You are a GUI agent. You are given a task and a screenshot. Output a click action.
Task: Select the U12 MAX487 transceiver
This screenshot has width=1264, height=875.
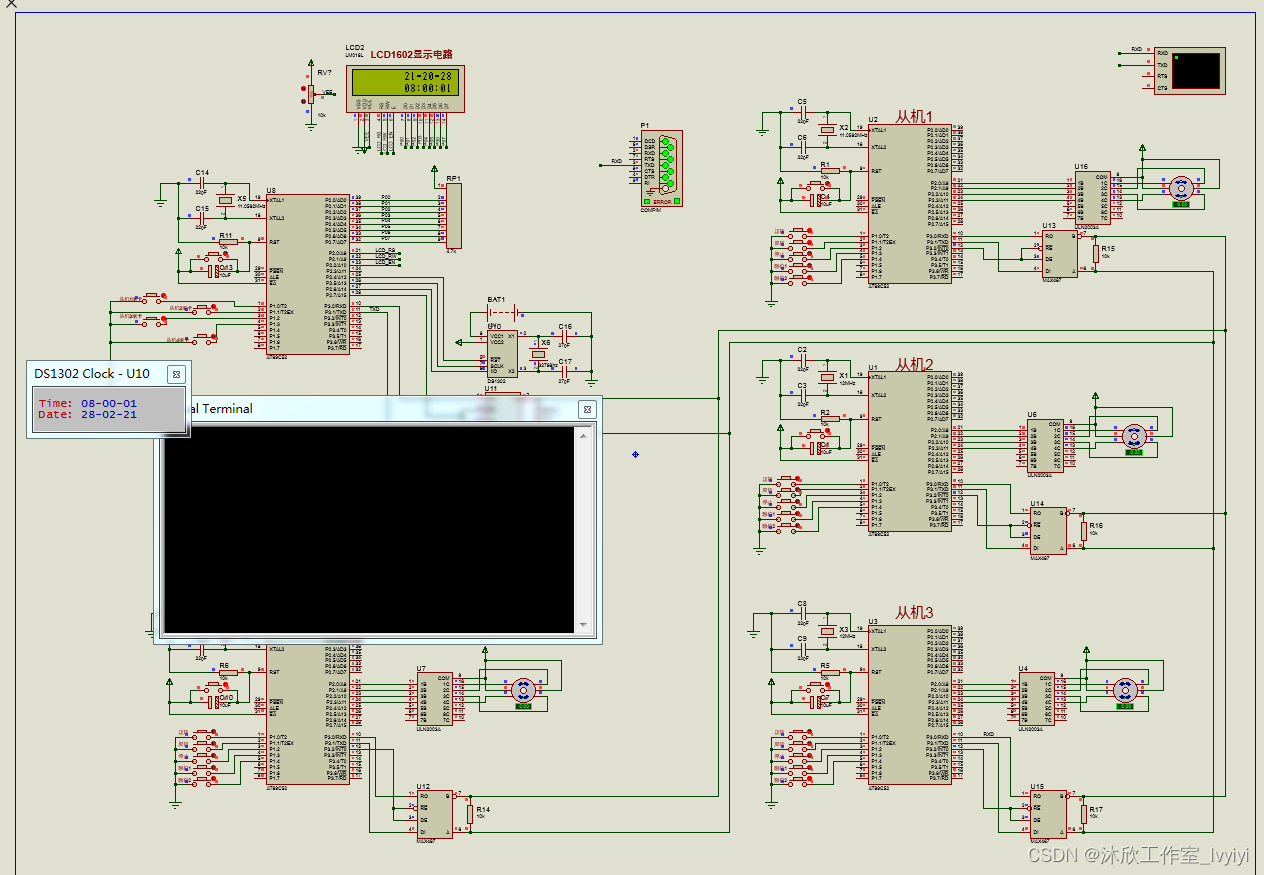tap(435, 815)
